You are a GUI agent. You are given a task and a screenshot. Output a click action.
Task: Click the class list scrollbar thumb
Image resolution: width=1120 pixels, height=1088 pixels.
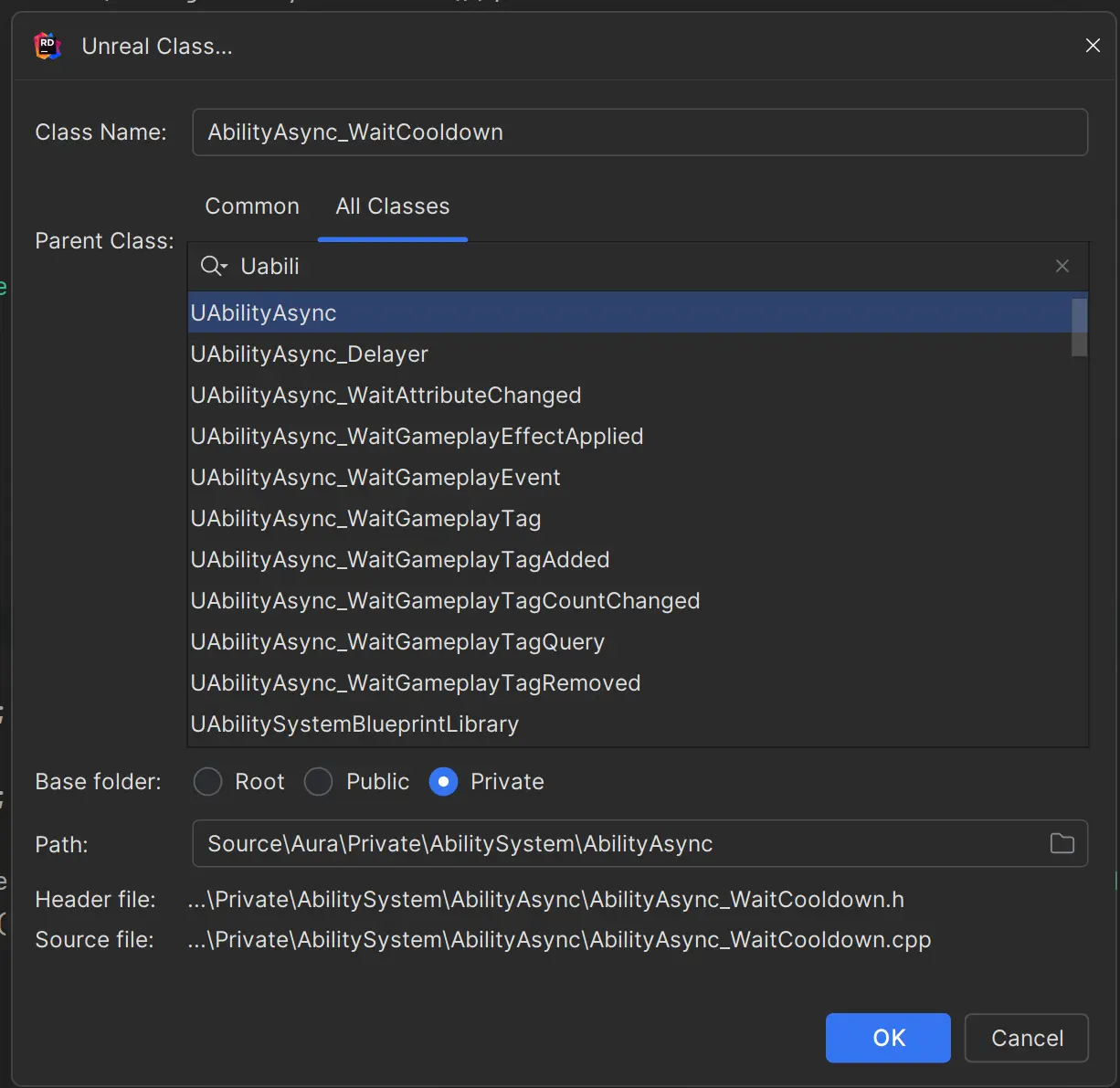pyautogui.click(x=1079, y=326)
